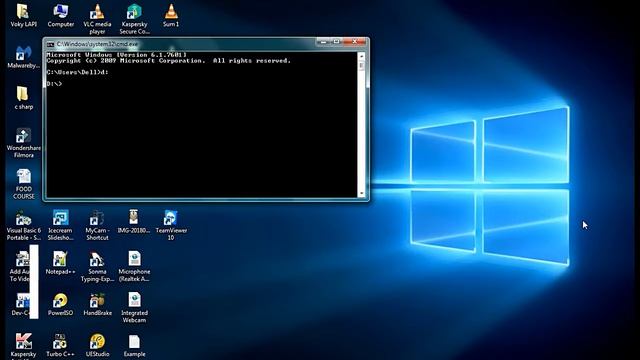640x360 pixels.
Task: Click the cmd vertical scrollbar thumb
Action: point(361,66)
